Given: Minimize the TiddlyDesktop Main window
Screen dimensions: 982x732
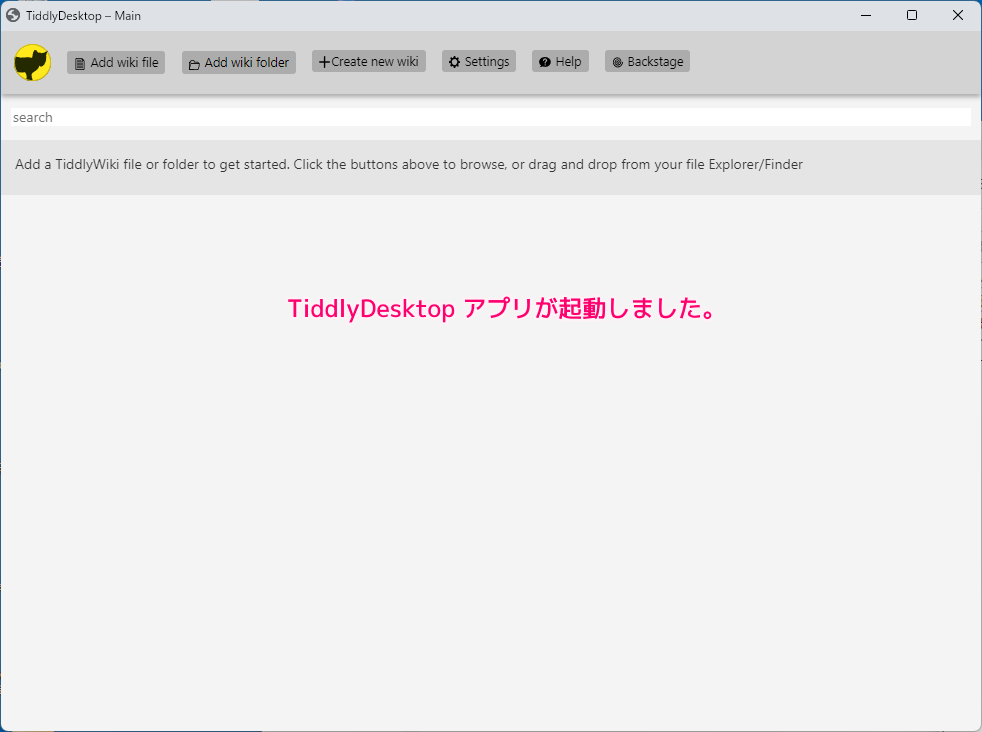Looking at the screenshot, I should pos(865,15).
